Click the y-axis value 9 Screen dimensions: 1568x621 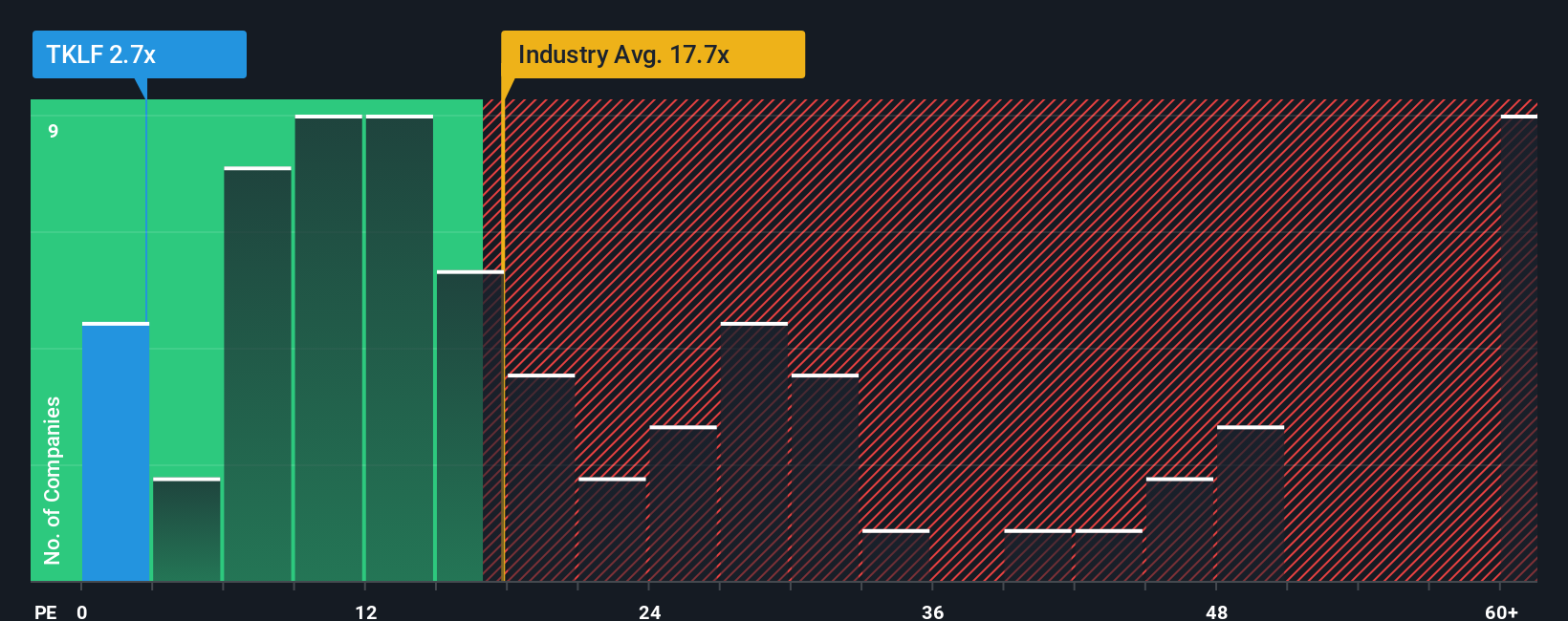pos(54,131)
